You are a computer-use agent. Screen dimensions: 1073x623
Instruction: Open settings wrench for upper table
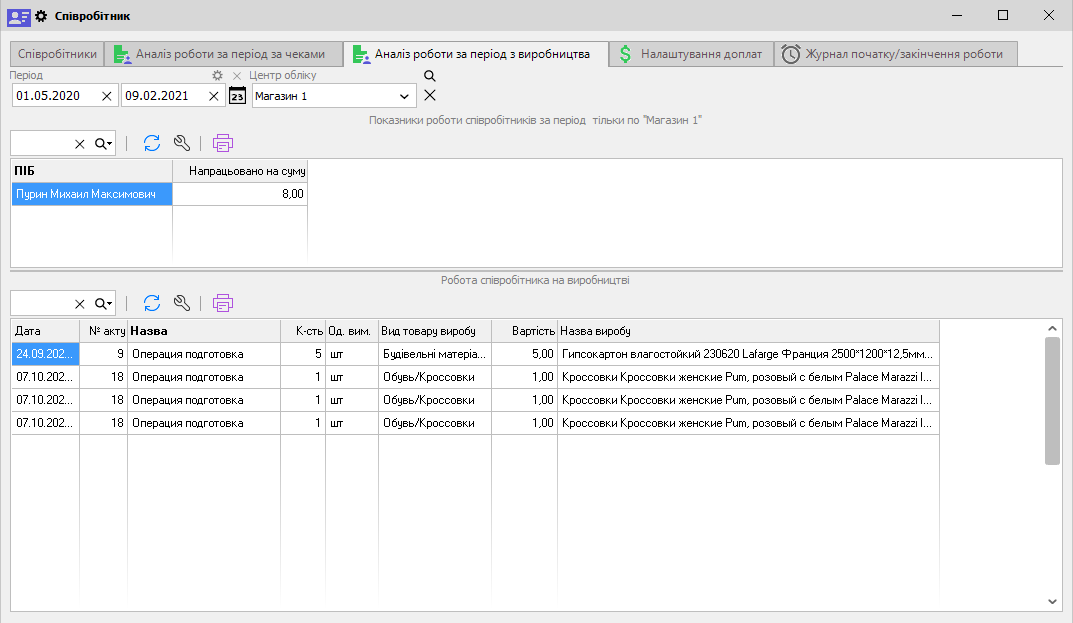[182, 143]
